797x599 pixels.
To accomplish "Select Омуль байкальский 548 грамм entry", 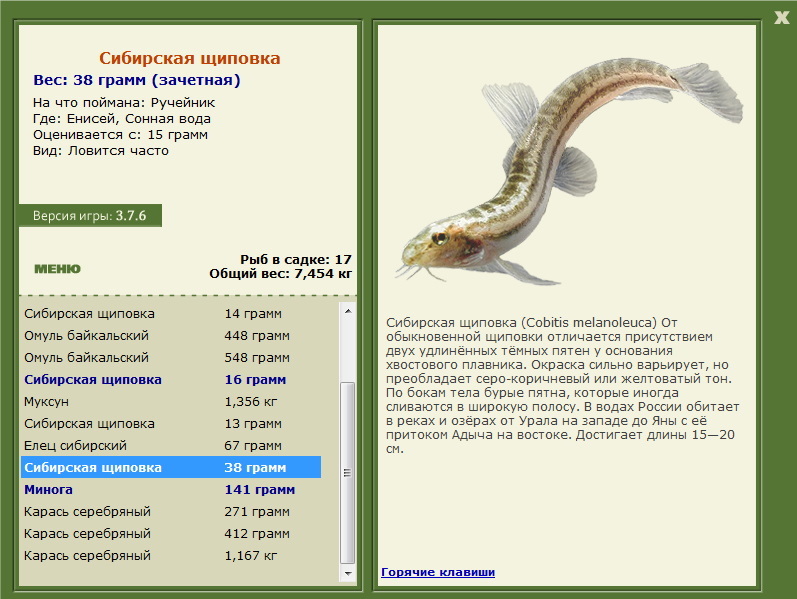I will [x=171, y=357].
